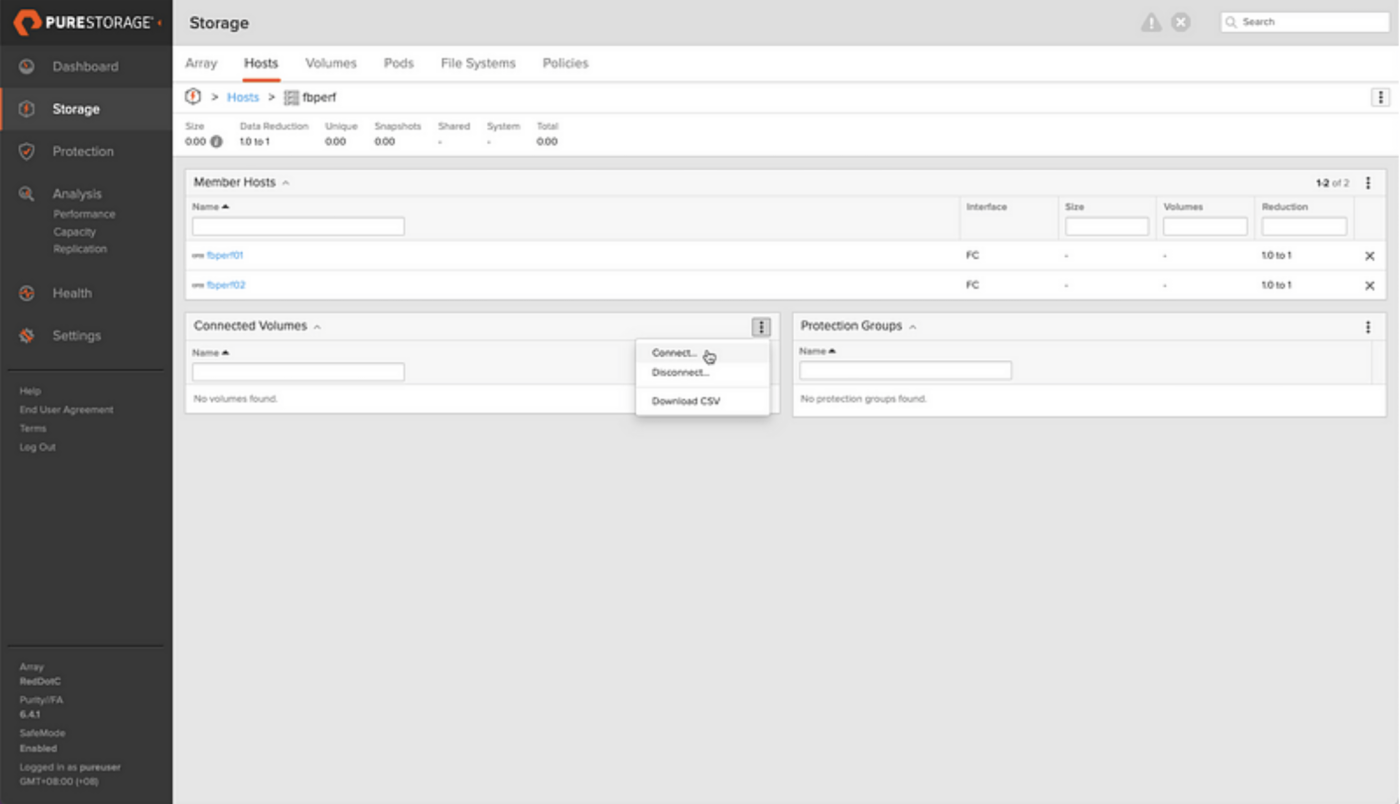1400x804 pixels.
Task: Switch to the Volumes tab
Action: tap(331, 63)
